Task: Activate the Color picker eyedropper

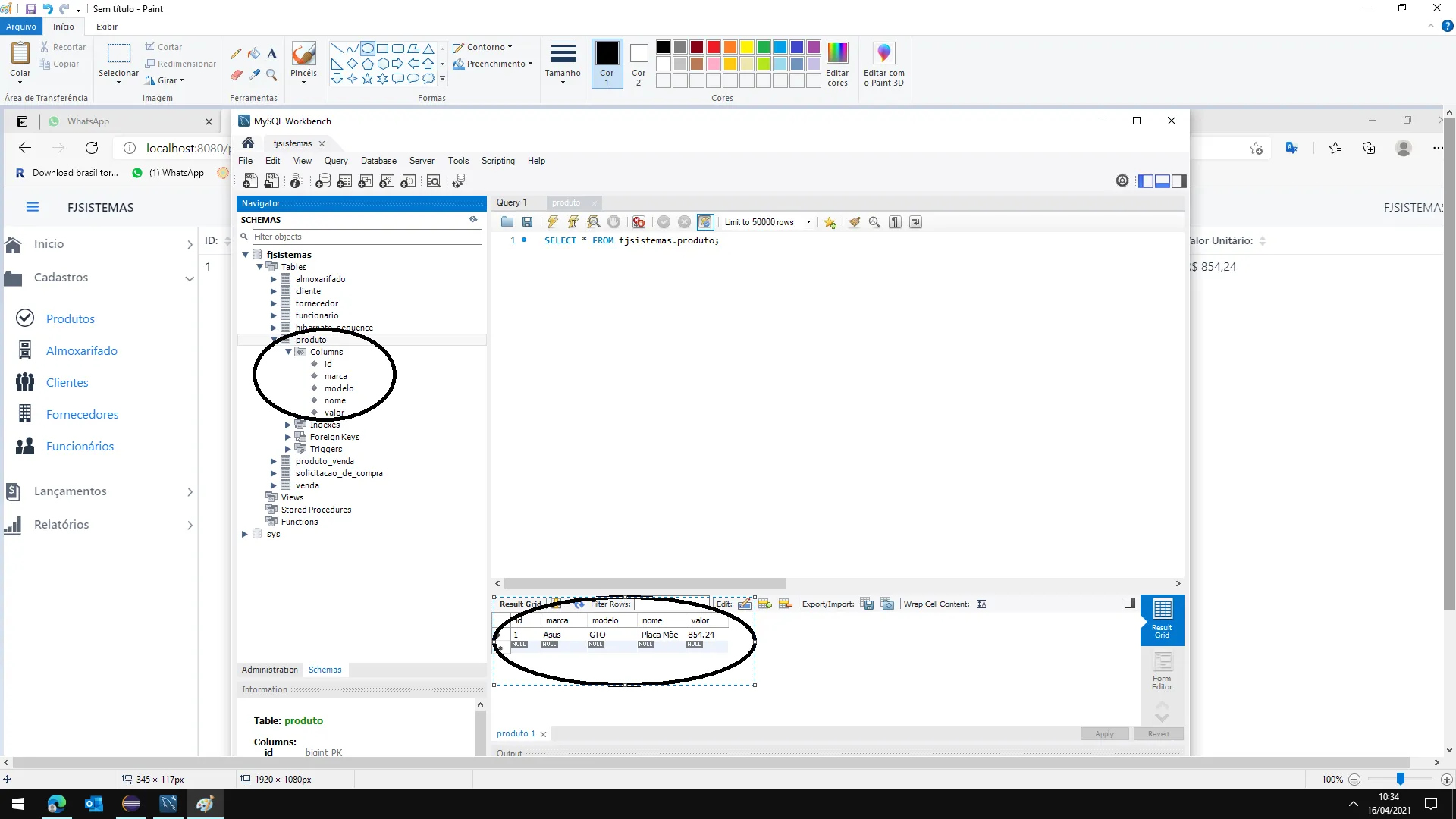Action: click(x=254, y=74)
